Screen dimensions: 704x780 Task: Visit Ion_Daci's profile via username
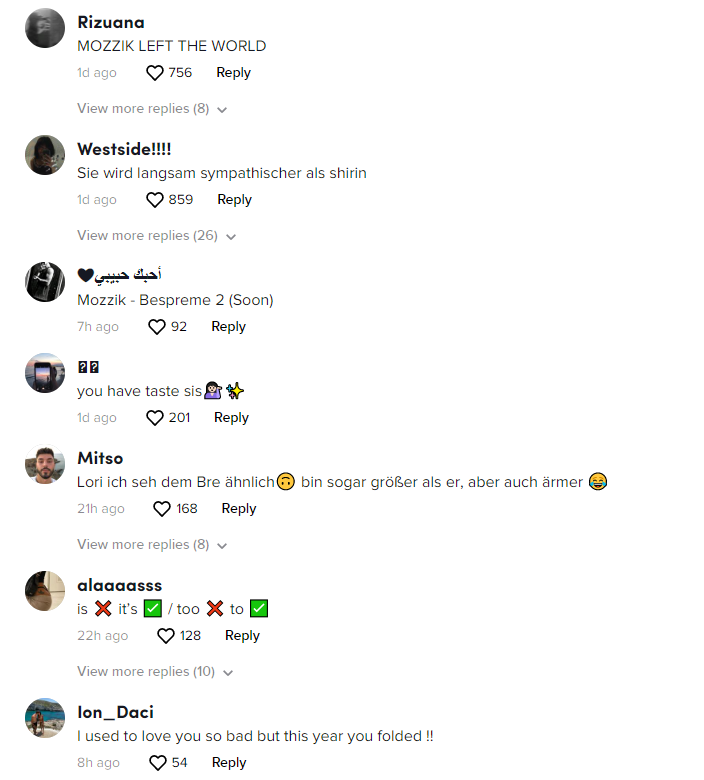click(x=115, y=713)
